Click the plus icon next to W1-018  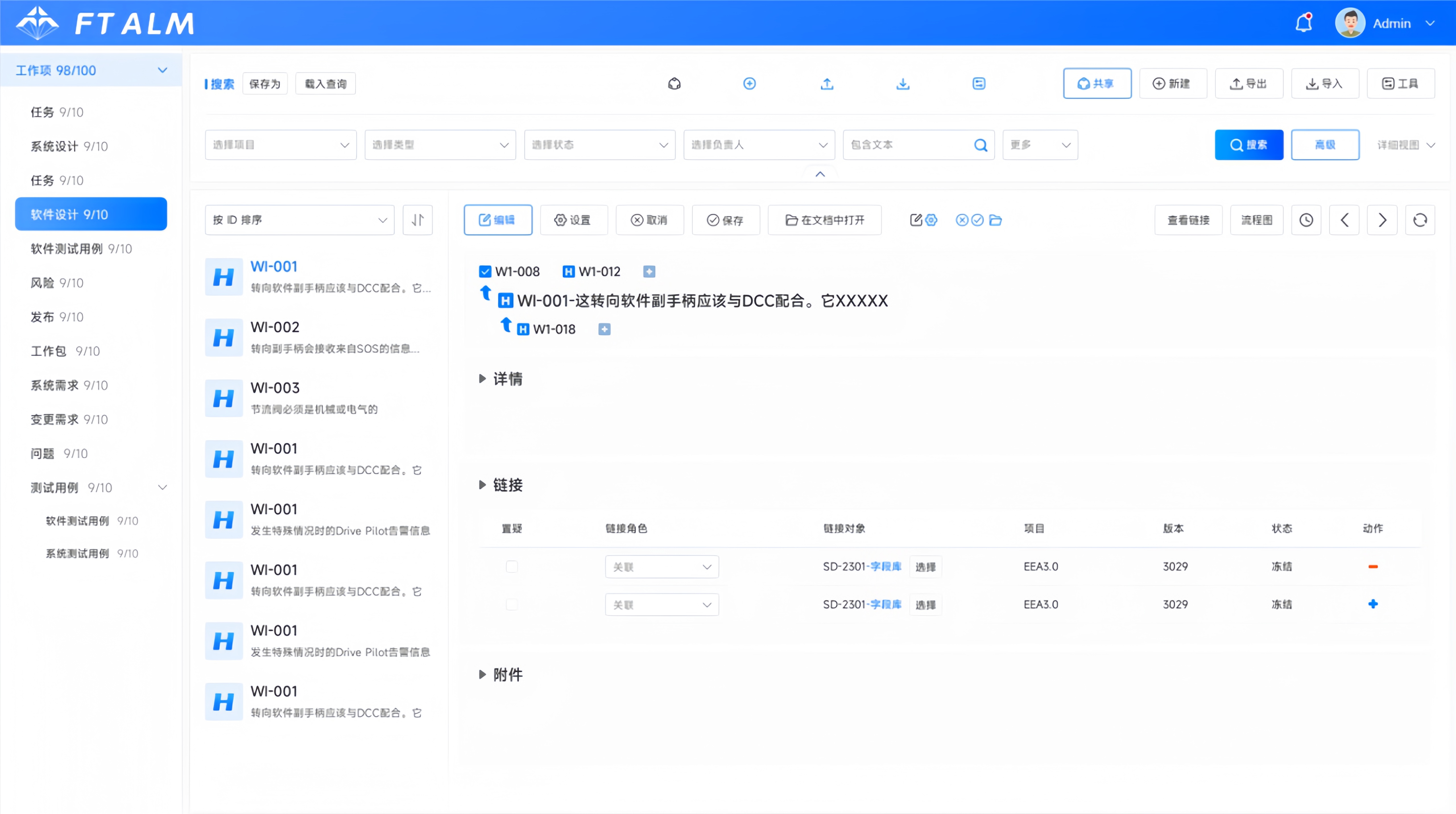(x=604, y=329)
